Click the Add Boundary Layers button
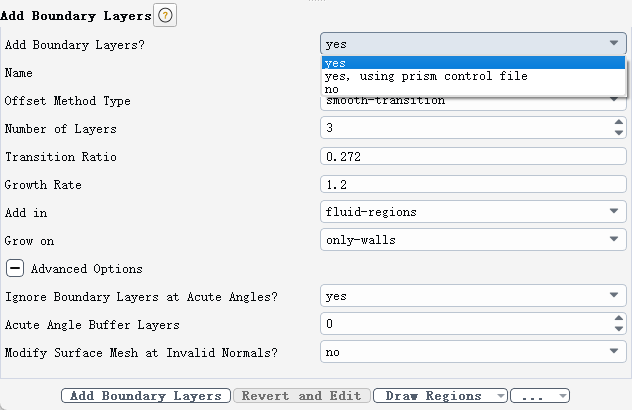The image size is (632, 410). [x=146, y=396]
